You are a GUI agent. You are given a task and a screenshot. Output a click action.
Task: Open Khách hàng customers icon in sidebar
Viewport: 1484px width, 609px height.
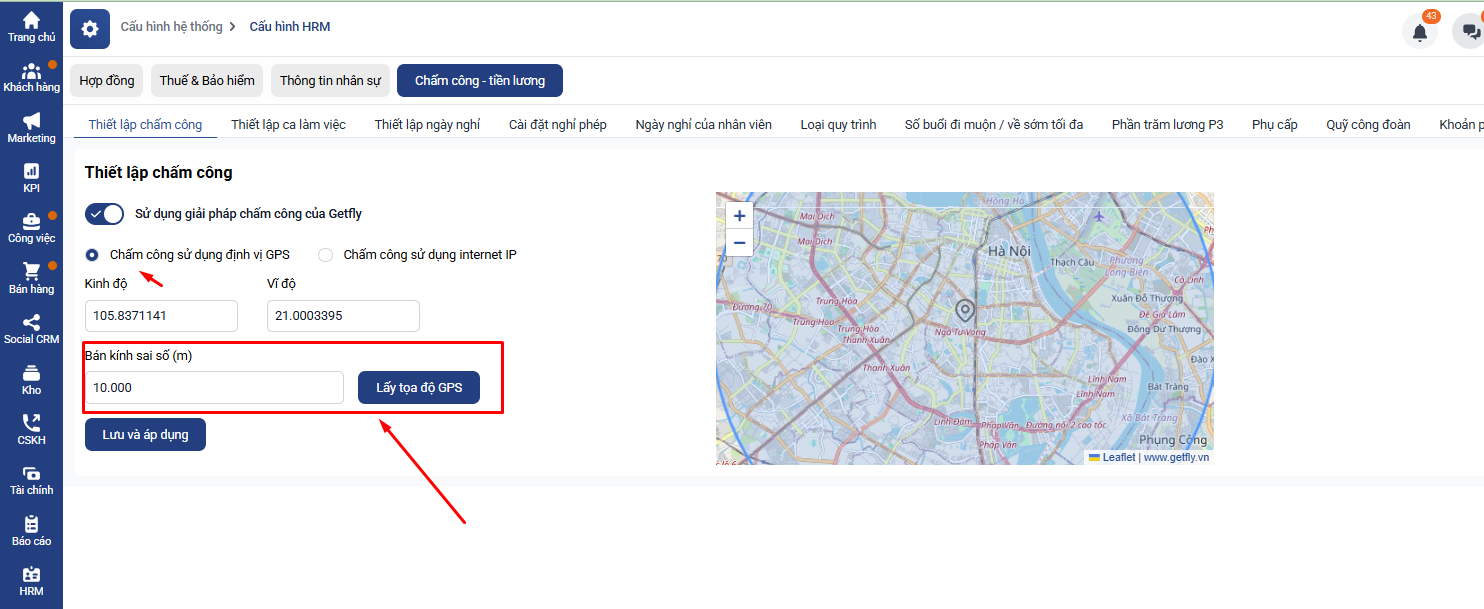point(32,71)
